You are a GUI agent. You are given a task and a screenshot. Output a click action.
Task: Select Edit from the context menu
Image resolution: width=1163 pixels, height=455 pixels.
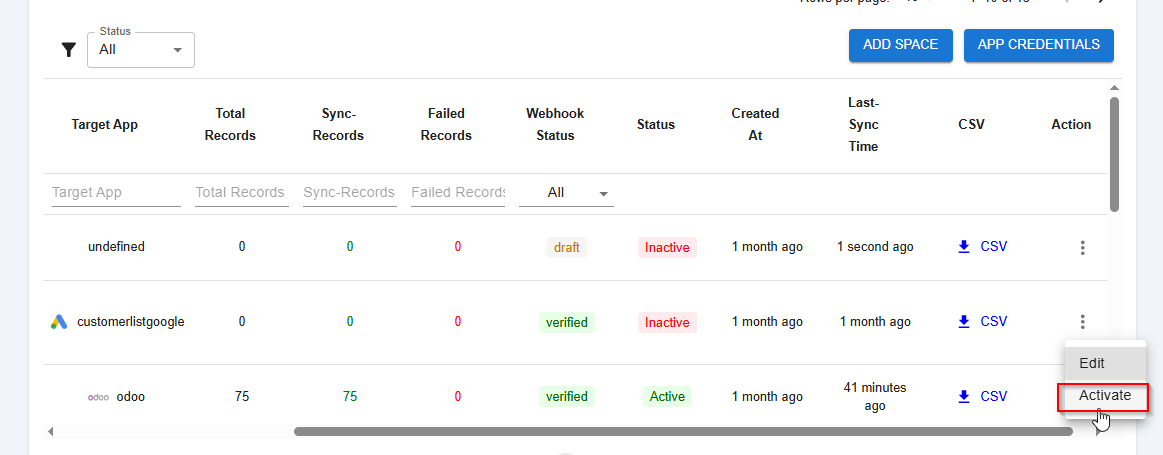click(1092, 363)
